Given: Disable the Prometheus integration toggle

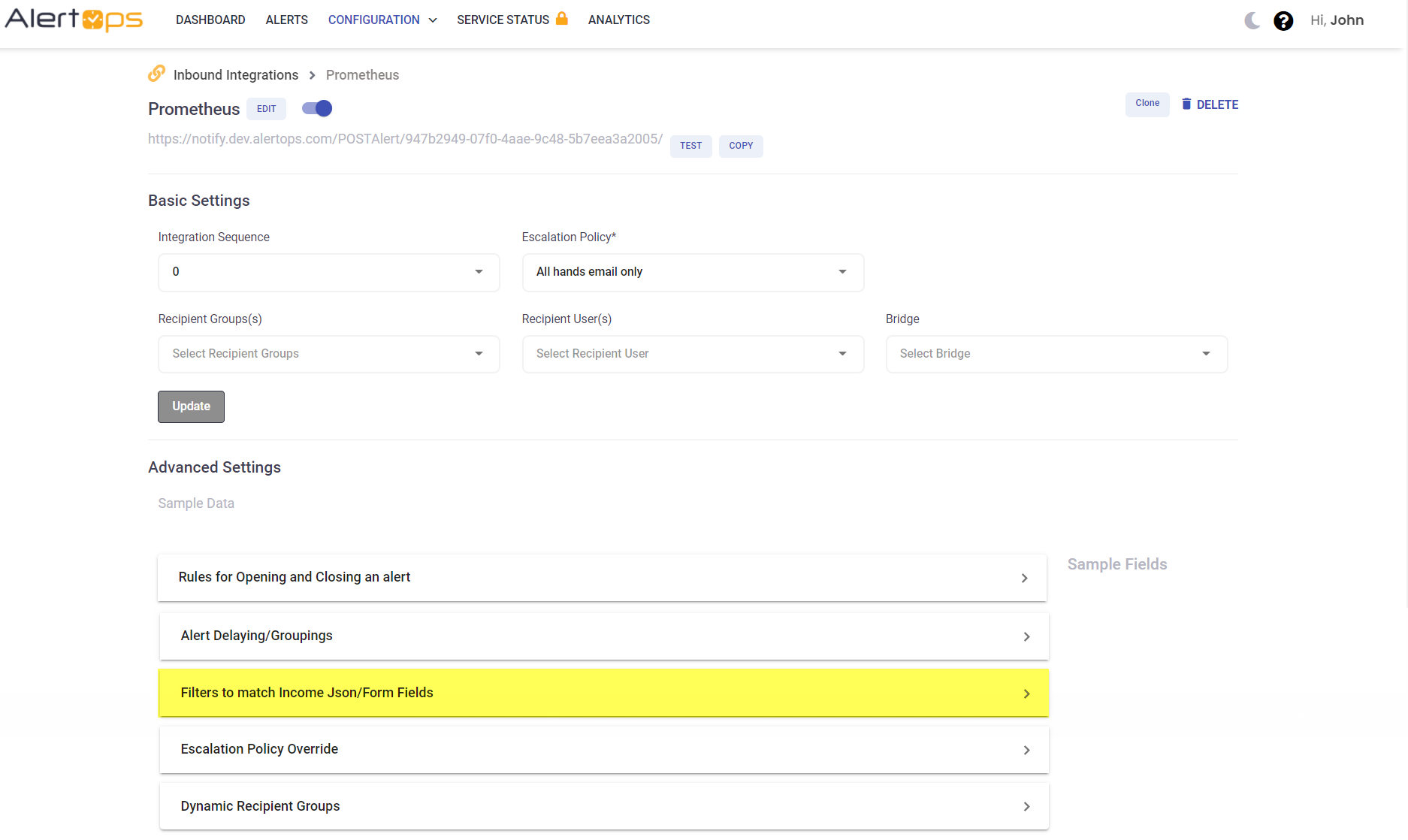Looking at the screenshot, I should click(317, 108).
